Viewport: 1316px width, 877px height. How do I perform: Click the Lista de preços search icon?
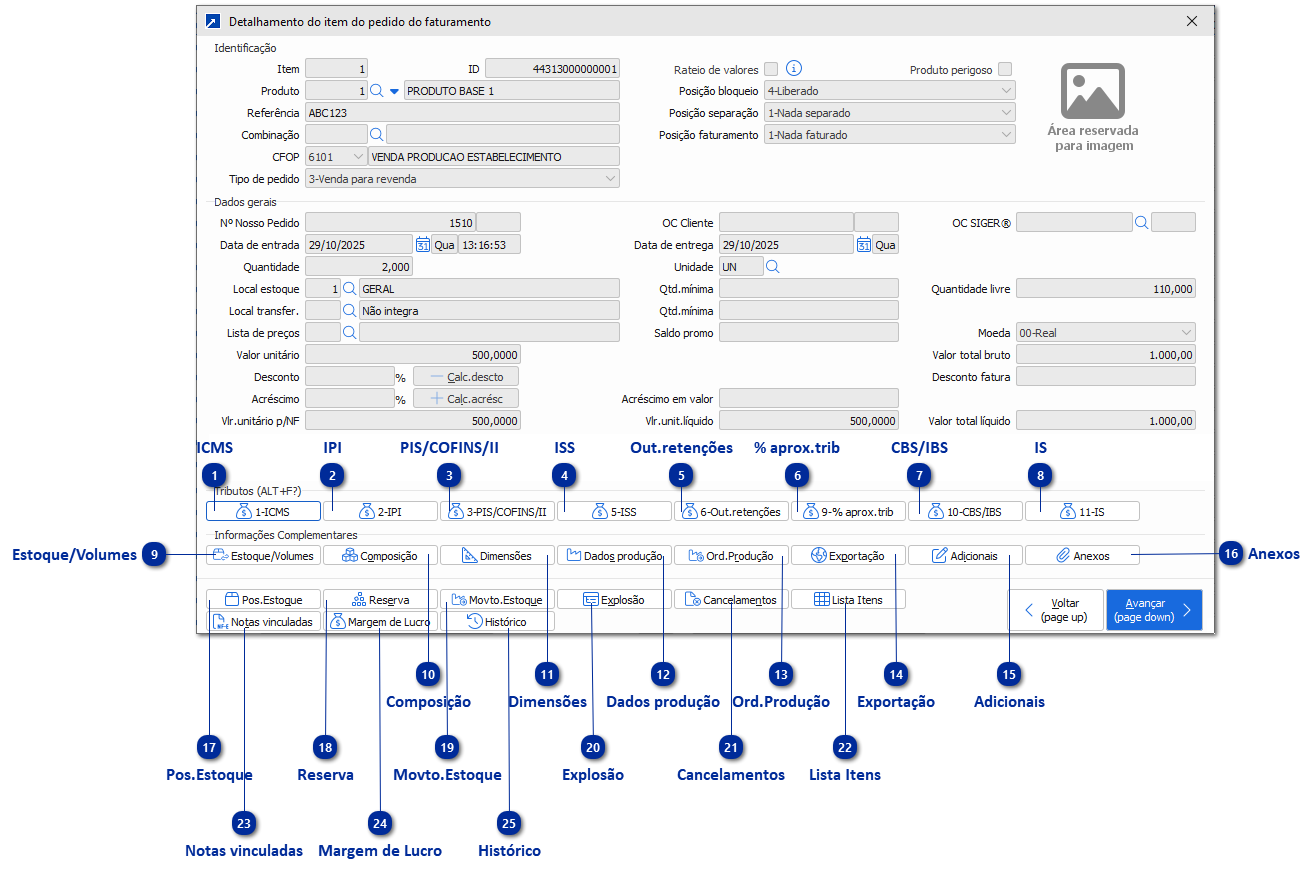tap(350, 333)
